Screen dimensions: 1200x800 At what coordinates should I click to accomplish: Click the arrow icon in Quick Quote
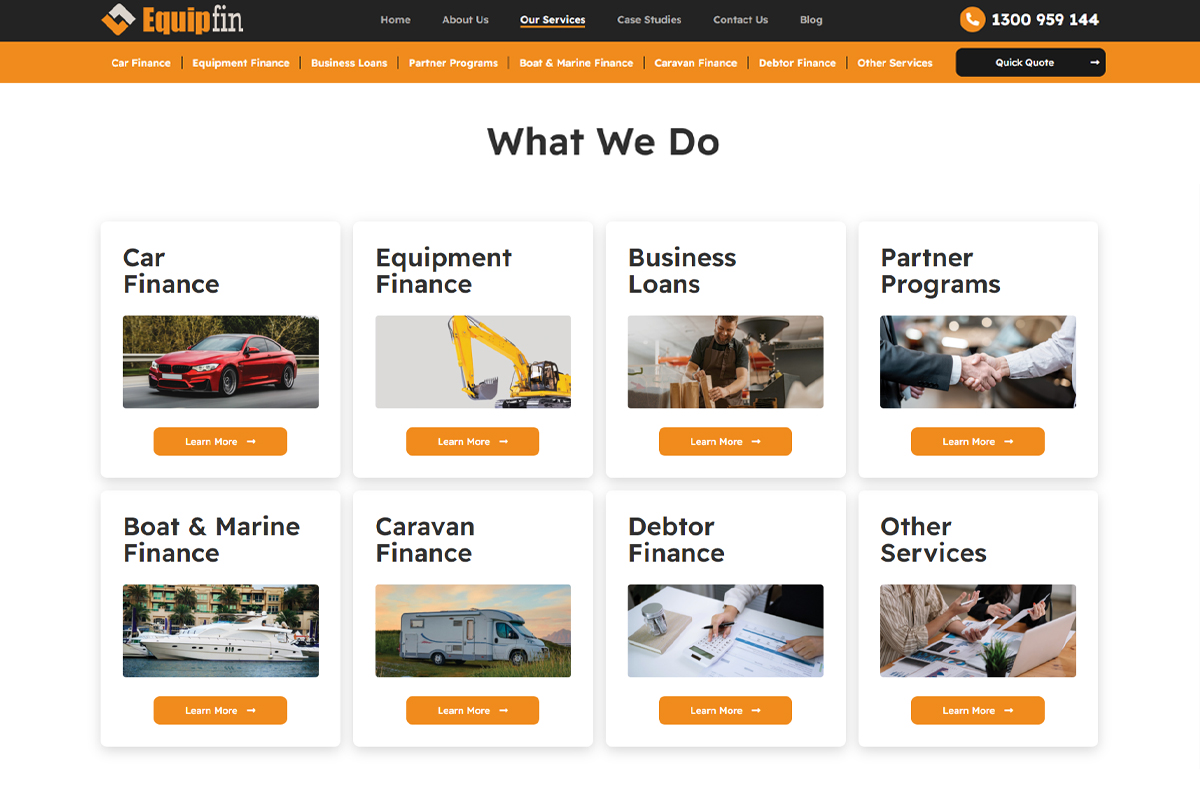coord(1095,62)
